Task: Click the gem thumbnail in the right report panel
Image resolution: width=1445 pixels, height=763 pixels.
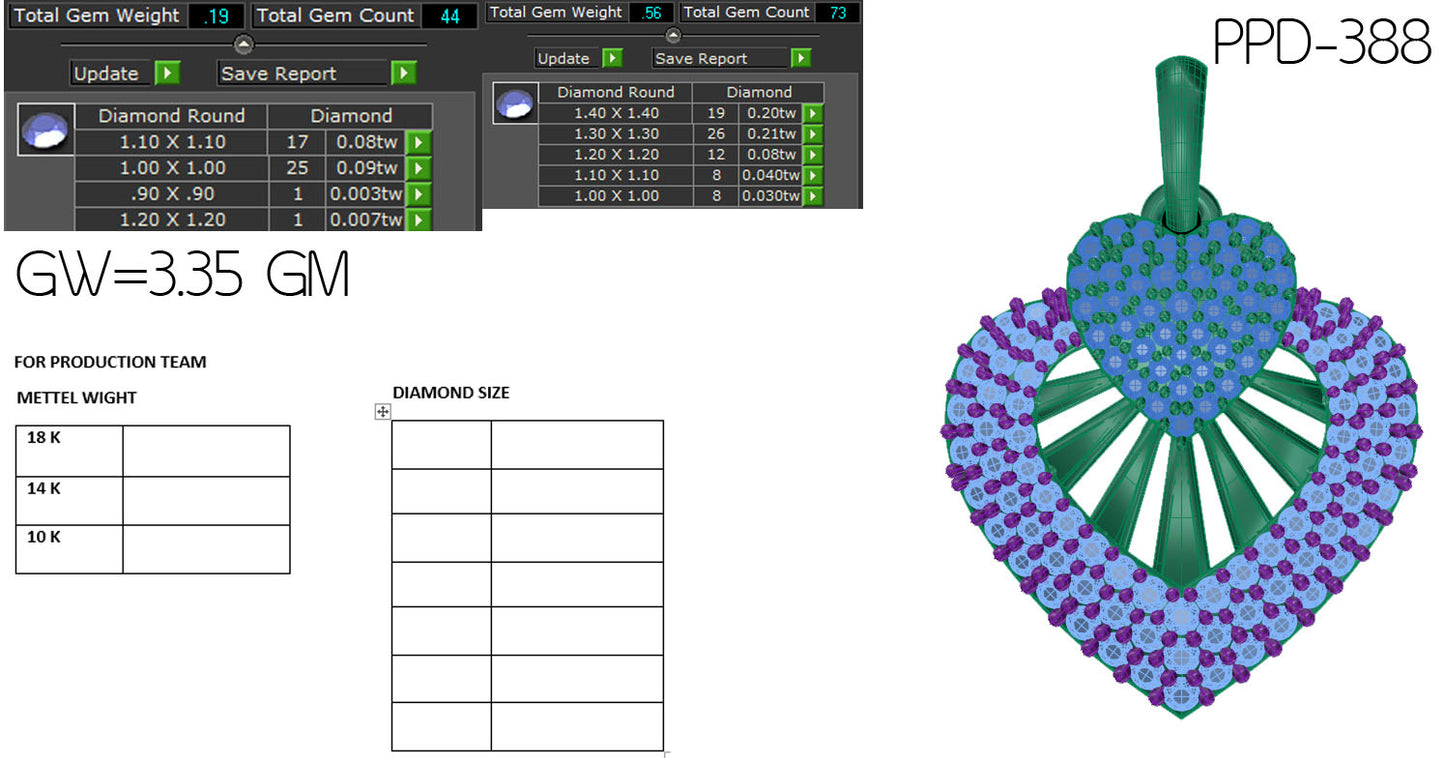Action: tap(514, 102)
